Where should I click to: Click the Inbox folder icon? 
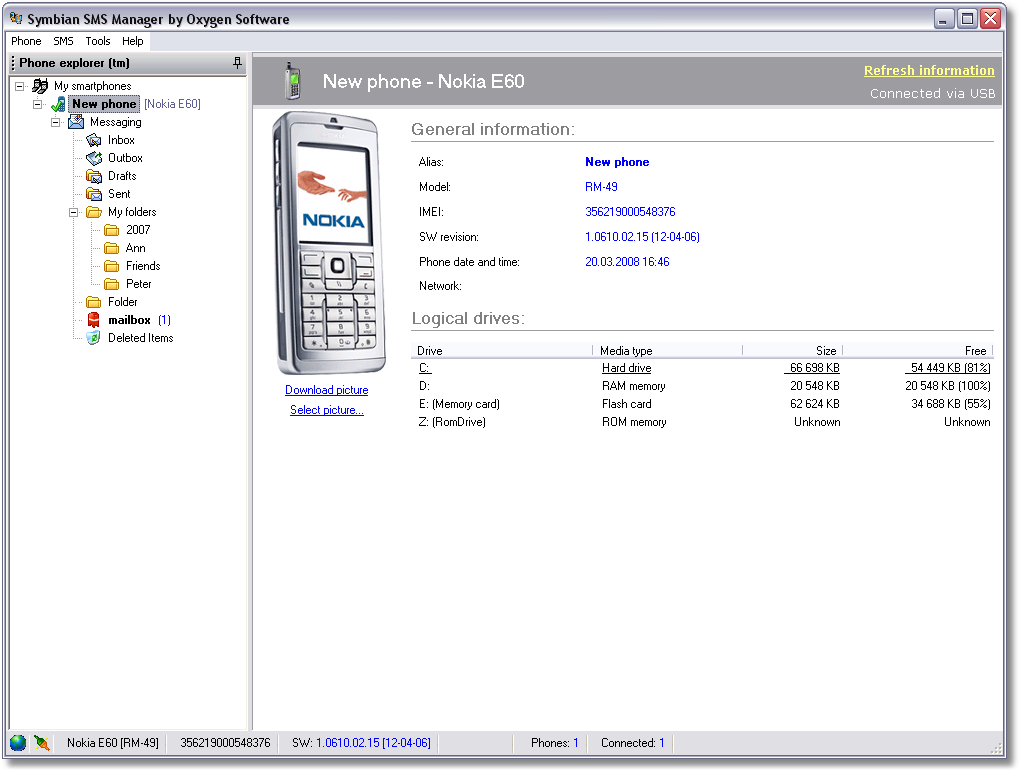94,140
